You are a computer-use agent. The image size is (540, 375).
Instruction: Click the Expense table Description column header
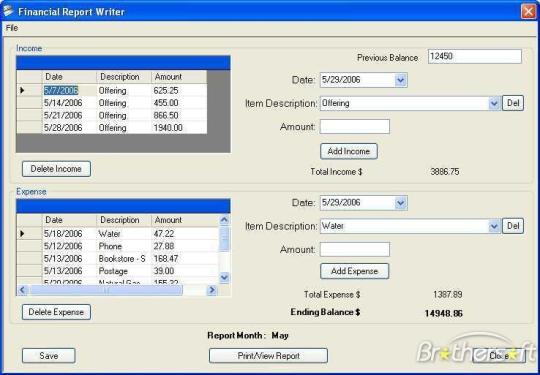(x=124, y=220)
